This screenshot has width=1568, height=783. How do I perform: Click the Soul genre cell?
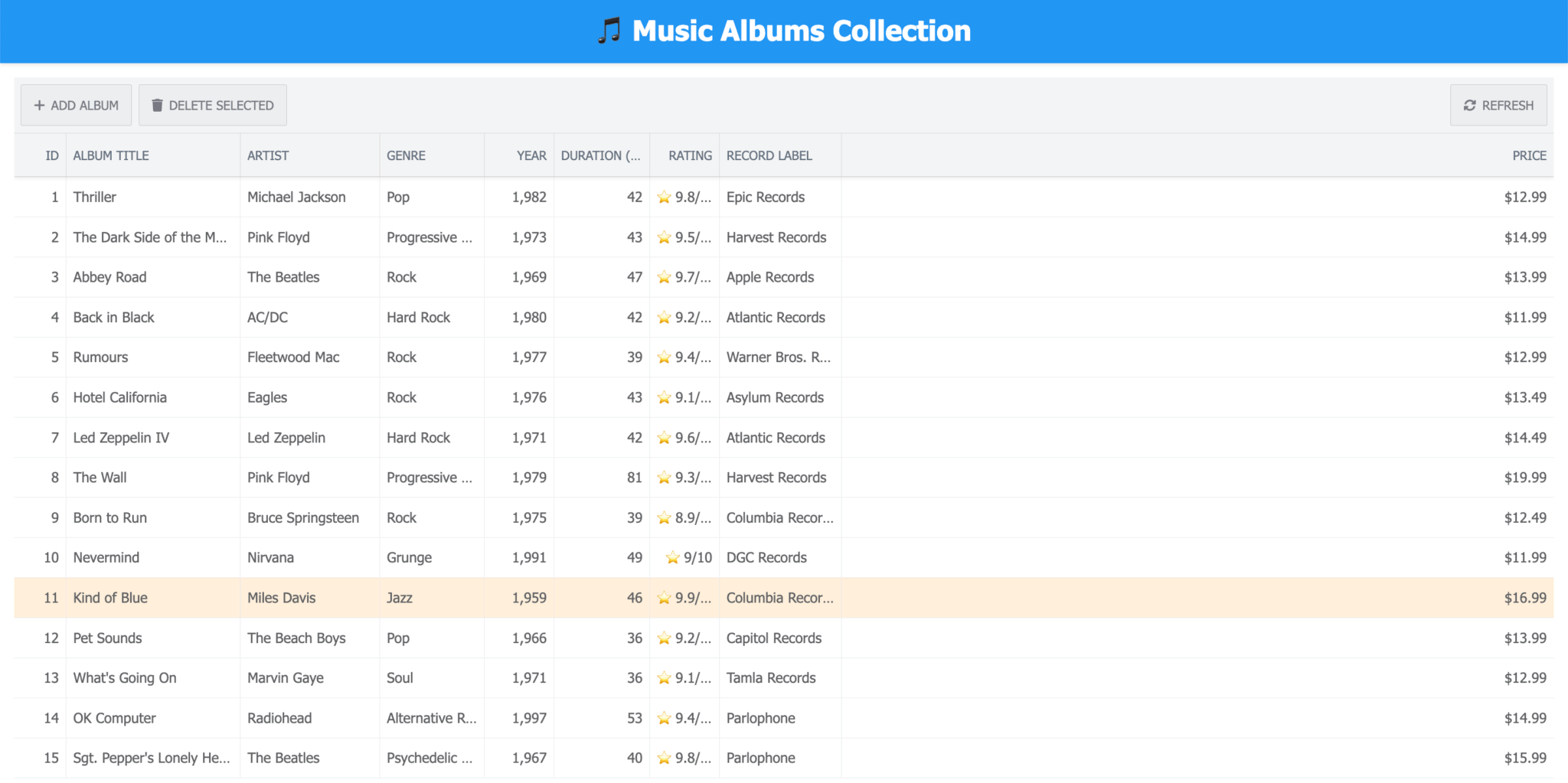coord(432,678)
